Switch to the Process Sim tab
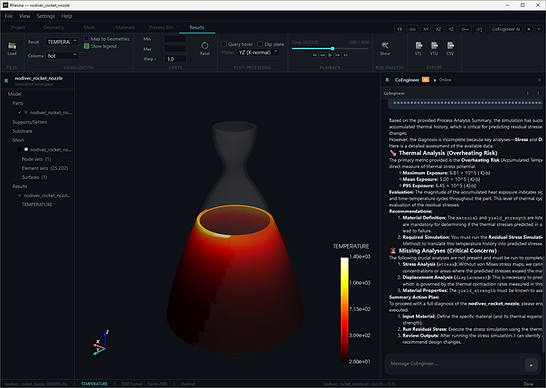This screenshot has width=546, height=388. [161, 27]
